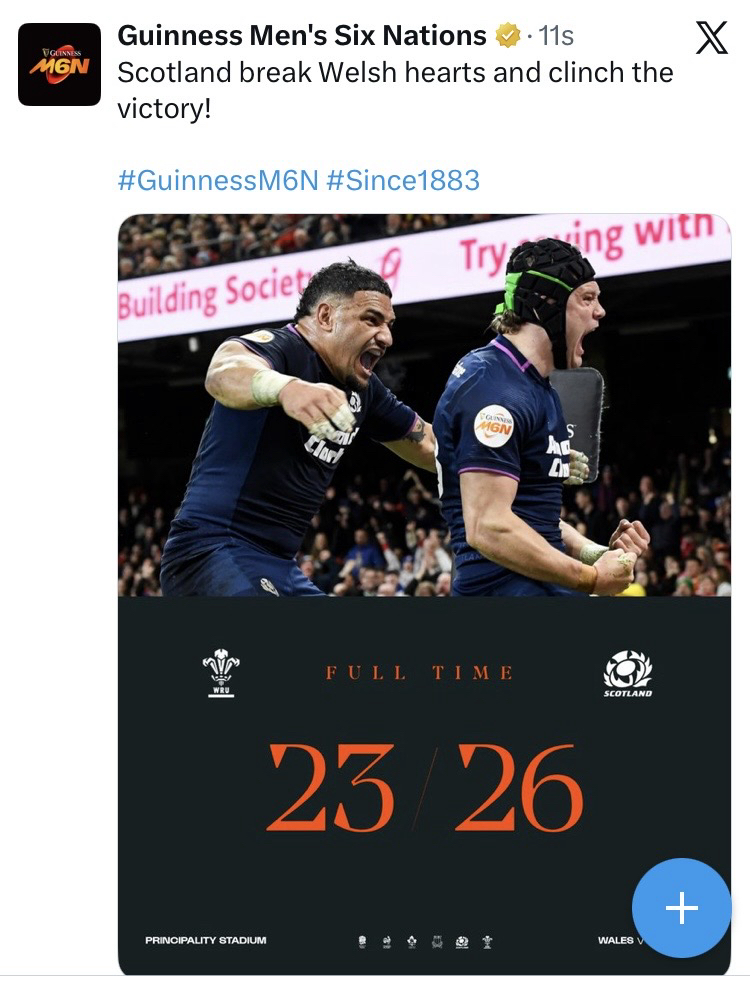The image size is (750, 987).
Task: Open the #Since1883 hashtag
Action: (403, 180)
